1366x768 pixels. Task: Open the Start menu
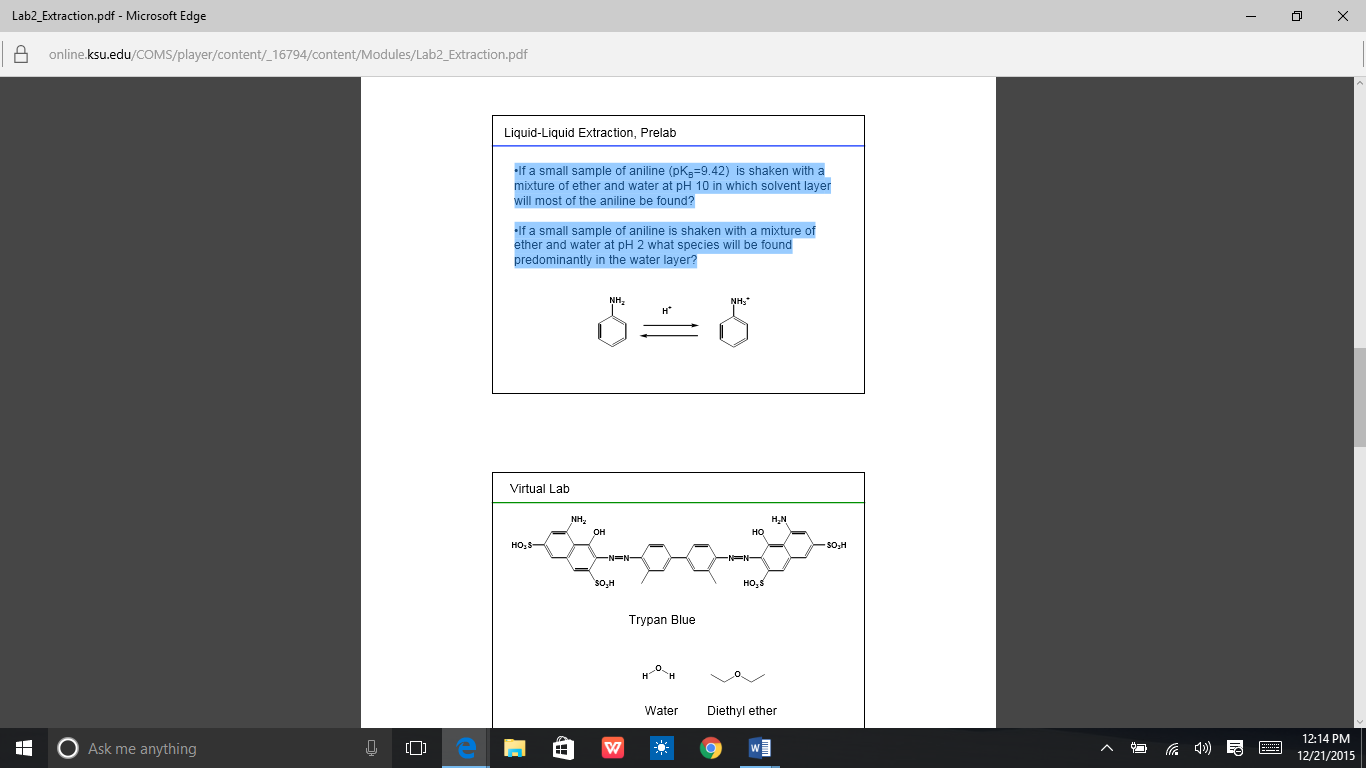[x=21, y=747]
